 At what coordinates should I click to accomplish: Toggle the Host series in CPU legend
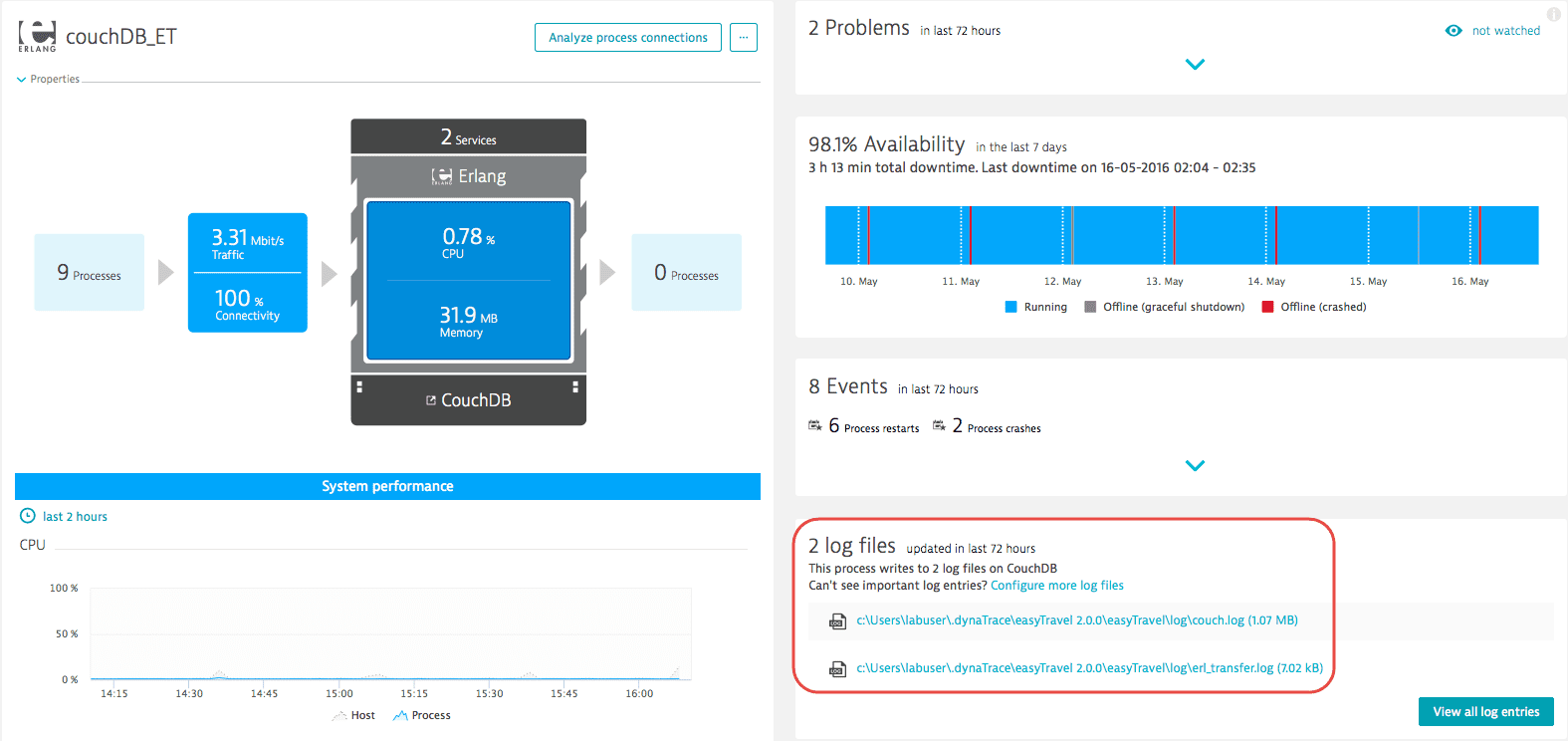[353, 715]
